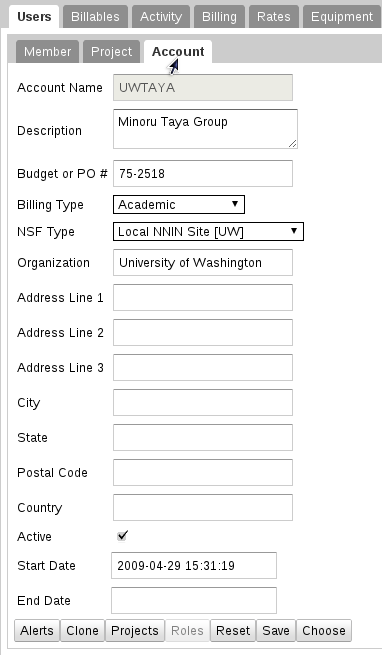The image size is (382, 655).
Task: Select the Organization input field
Action: click(x=203, y=262)
